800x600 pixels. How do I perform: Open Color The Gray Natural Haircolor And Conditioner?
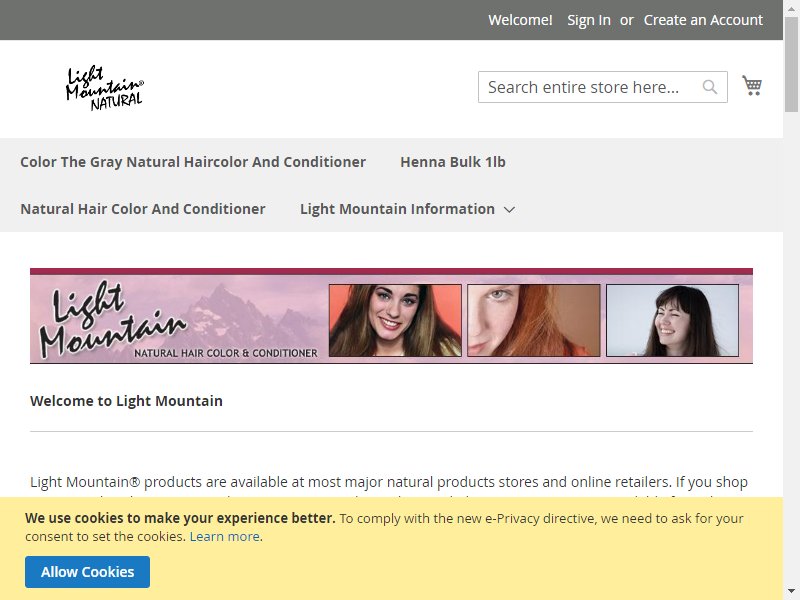click(193, 162)
